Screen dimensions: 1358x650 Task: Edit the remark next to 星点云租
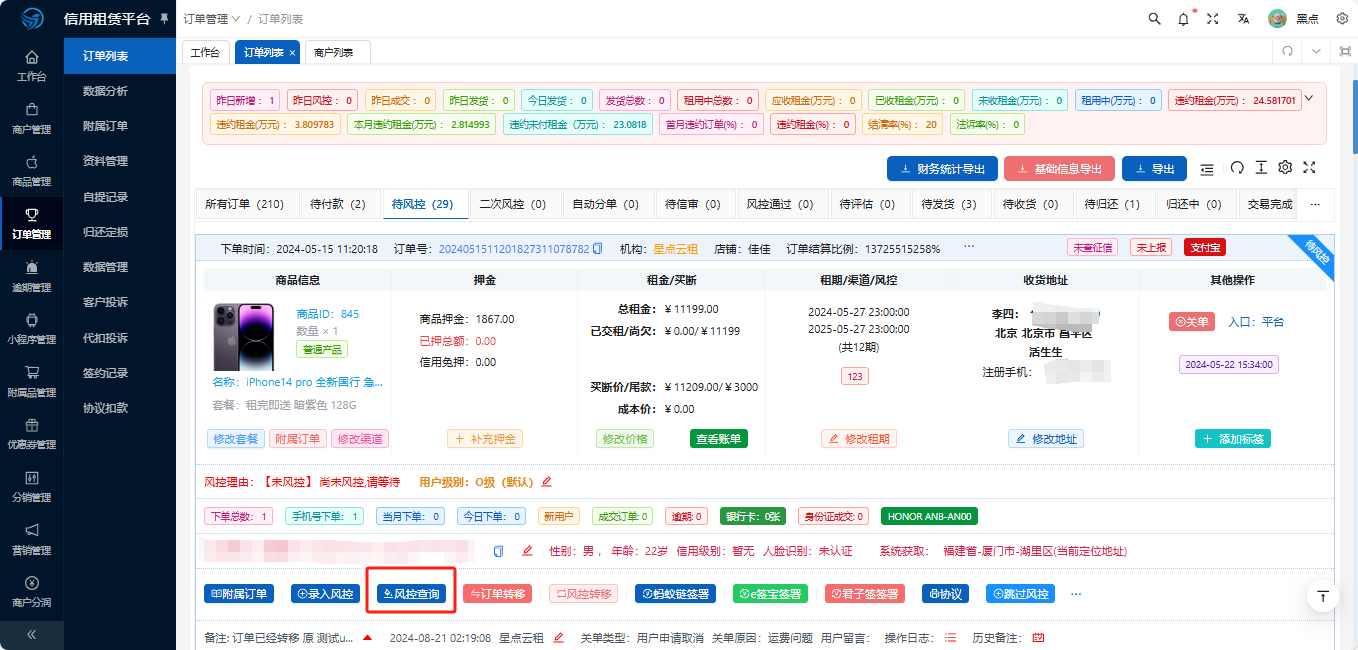tap(558, 638)
